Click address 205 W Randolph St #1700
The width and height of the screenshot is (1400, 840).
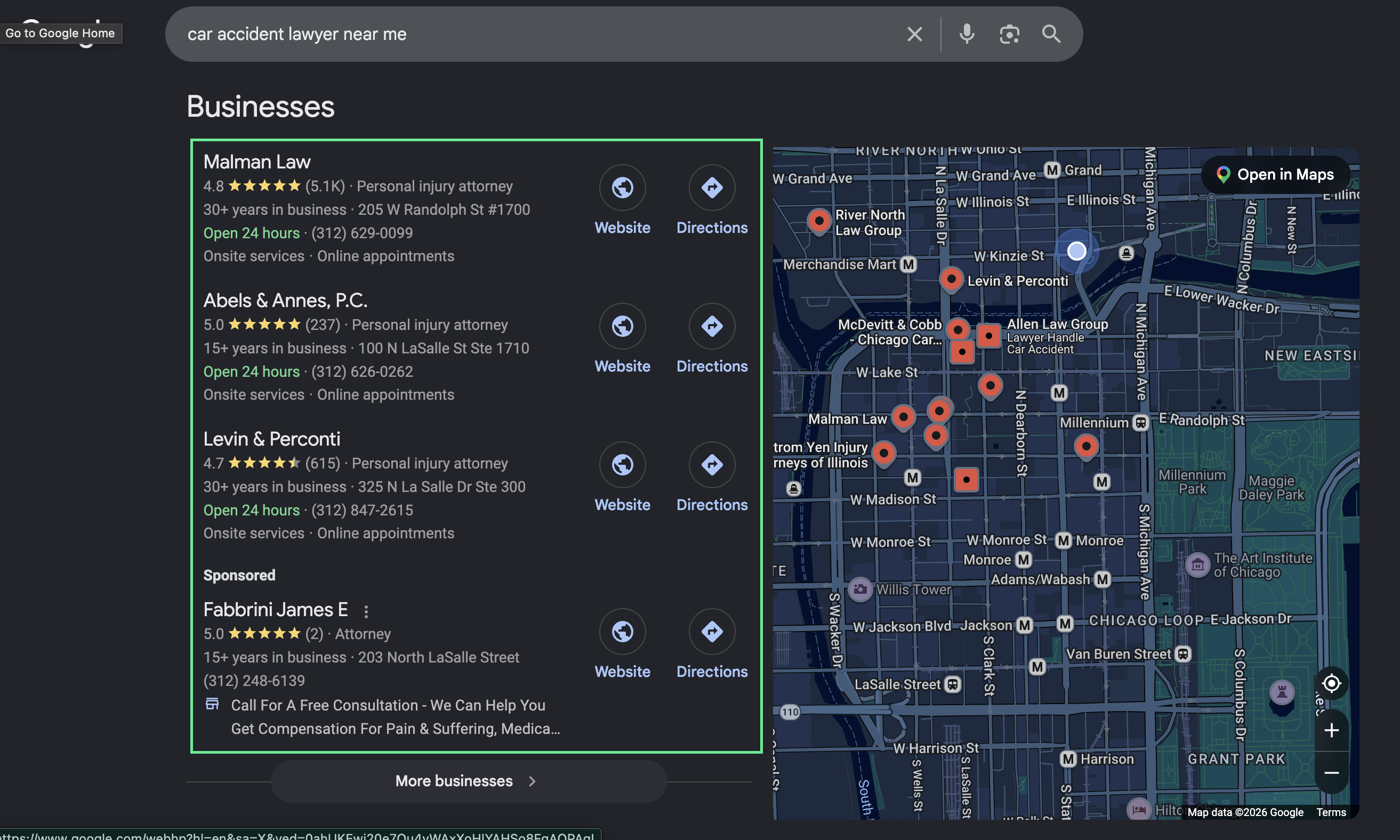pyautogui.click(x=444, y=210)
